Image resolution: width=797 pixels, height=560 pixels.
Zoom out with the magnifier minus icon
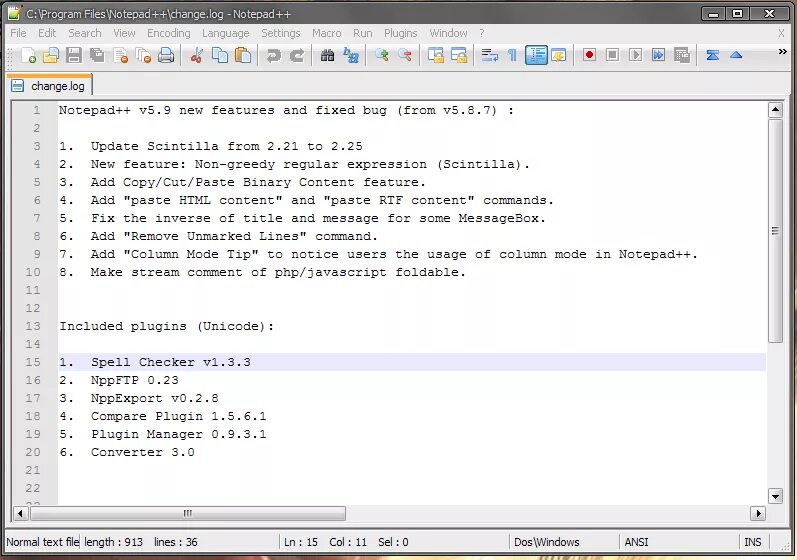coord(405,55)
